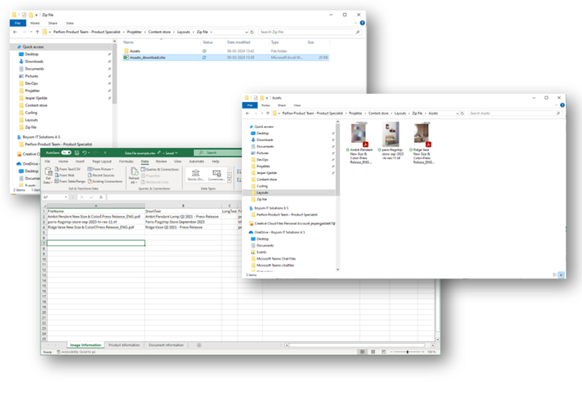The image size is (582, 393).
Task: Switch to the Image Information sheet tab
Action: coord(85,345)
